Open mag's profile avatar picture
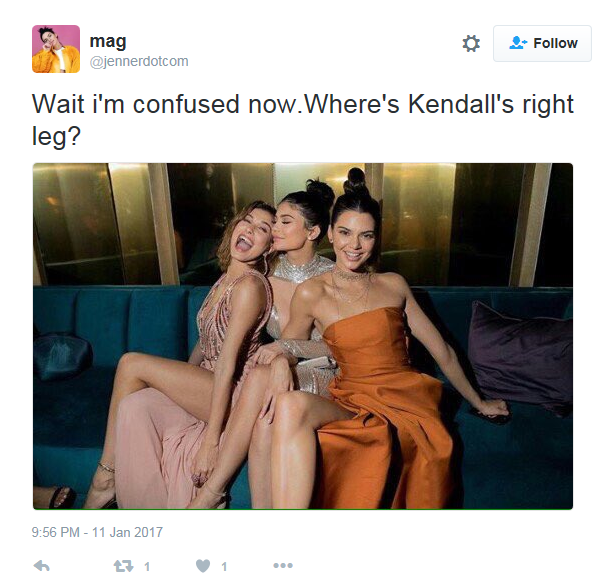 [x=56, y=49]
